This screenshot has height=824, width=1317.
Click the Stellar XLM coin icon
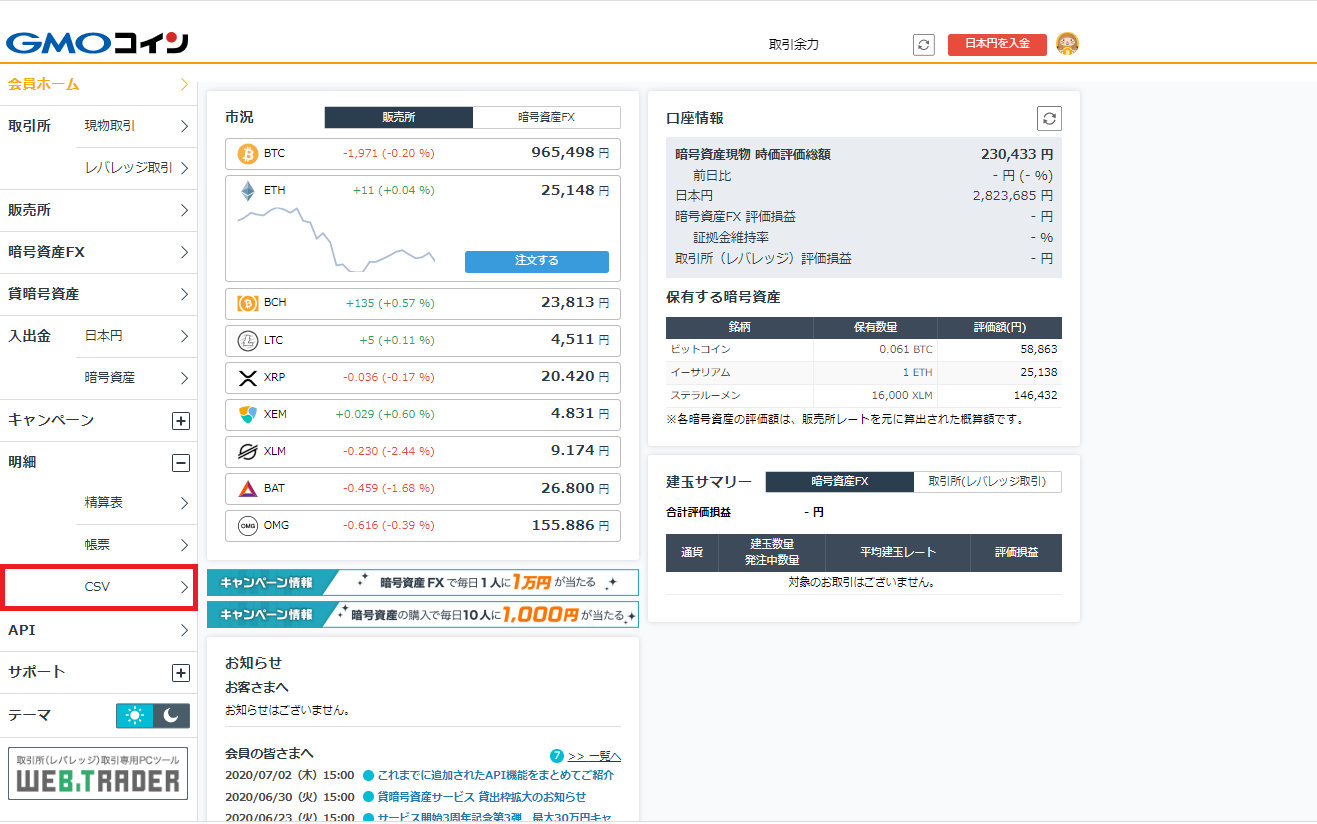click(247, 452)
